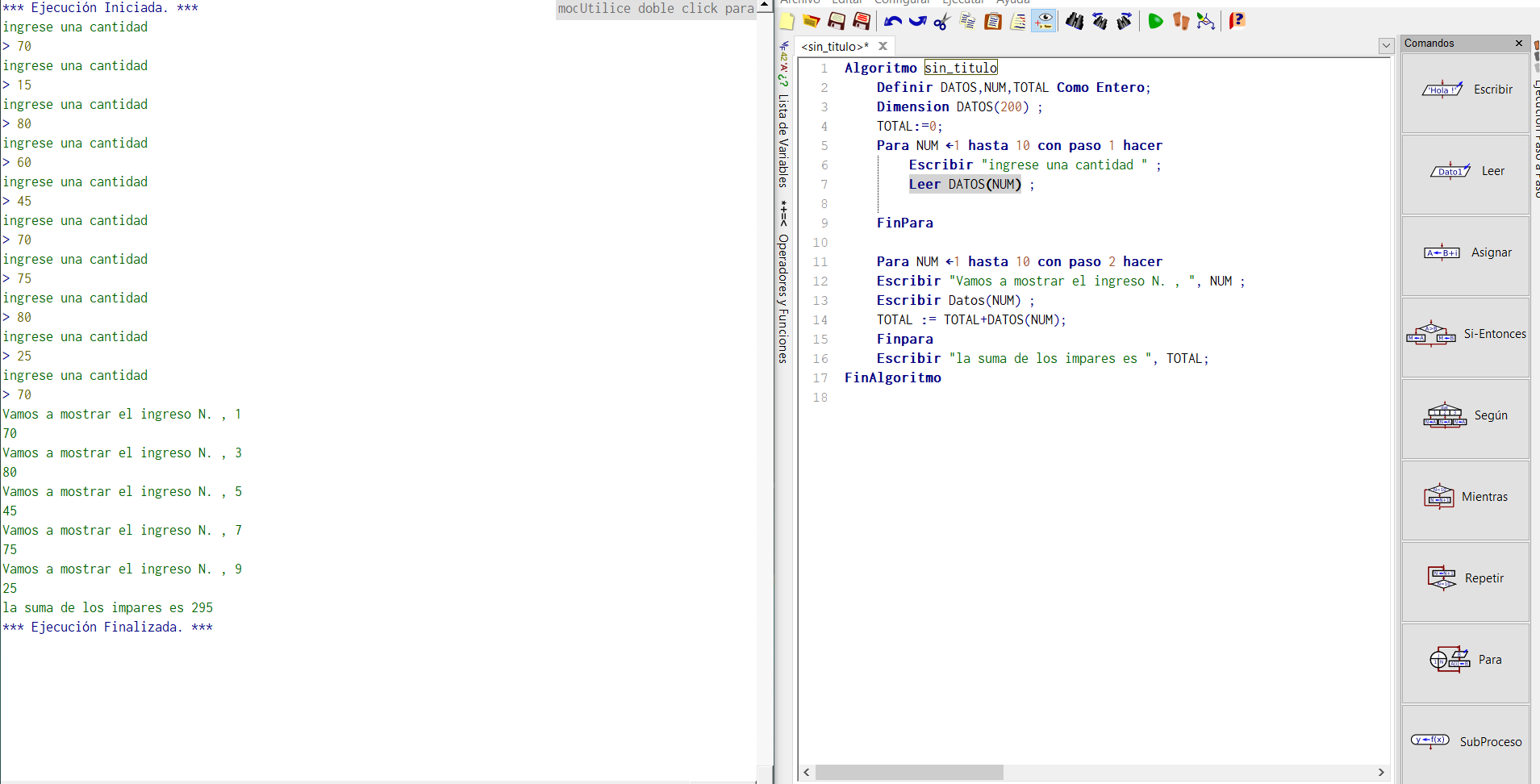Select the <sin_titulo>* editor tab

coord(835,47)
